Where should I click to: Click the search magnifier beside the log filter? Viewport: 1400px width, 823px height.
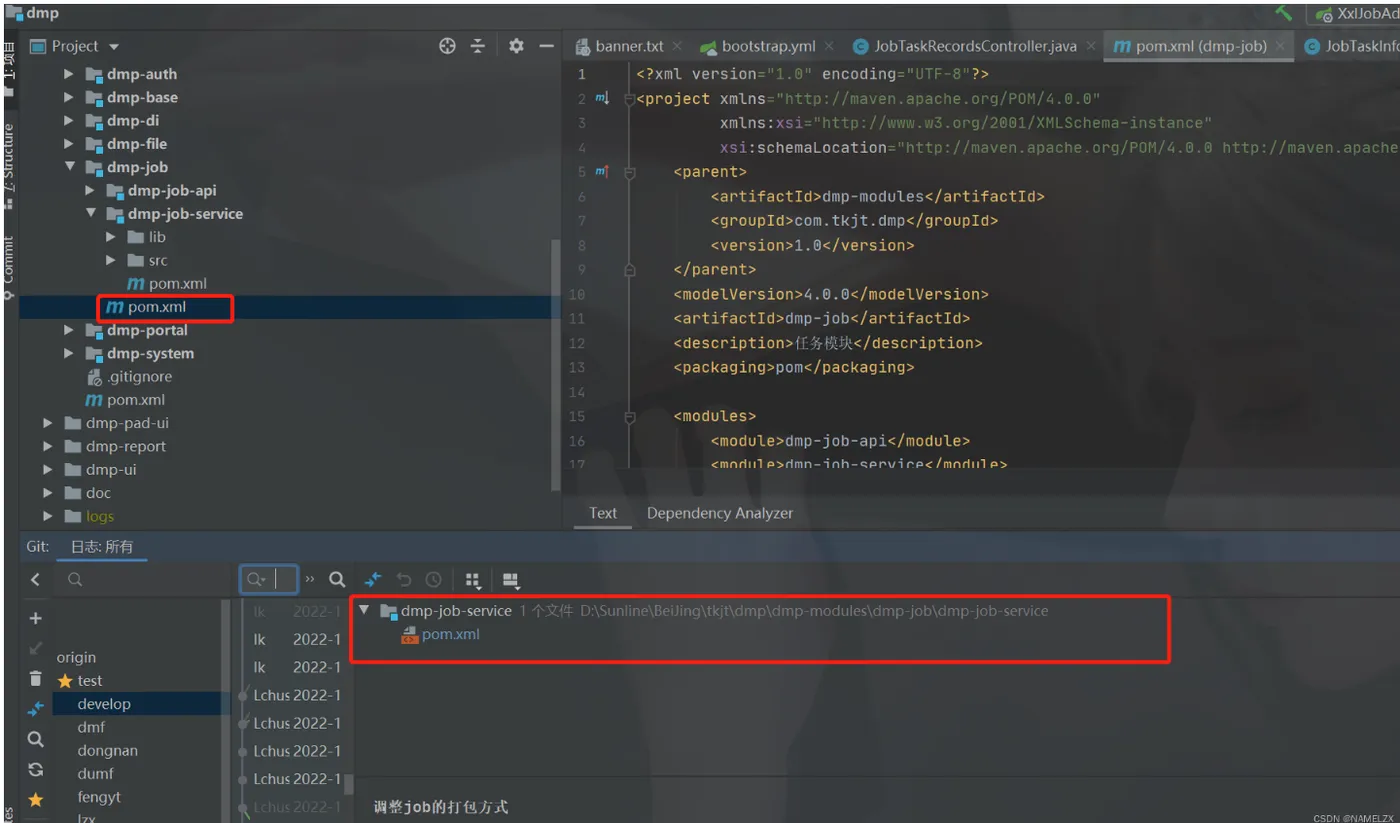tap(337, 579)
